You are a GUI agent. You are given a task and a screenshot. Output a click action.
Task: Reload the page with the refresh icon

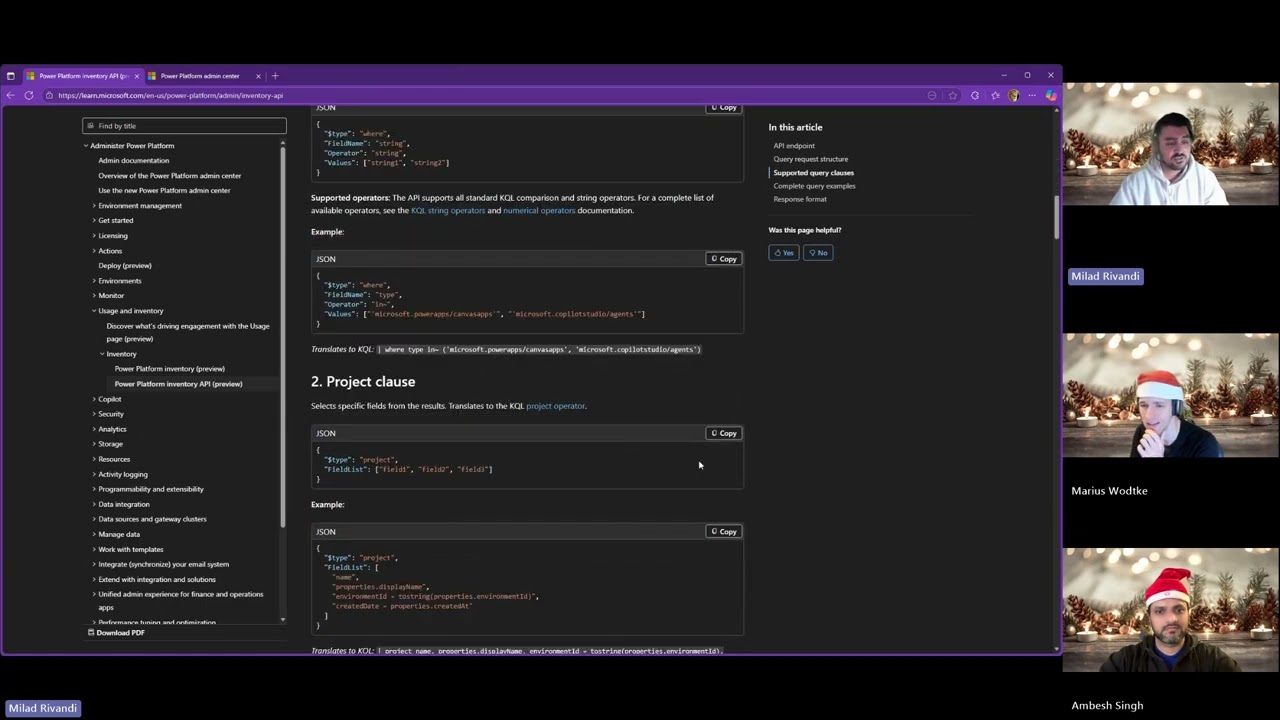tap(29, 95)
